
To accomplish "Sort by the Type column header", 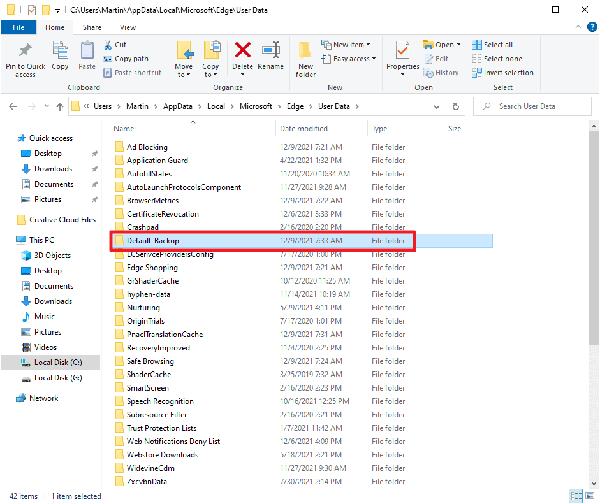I will pos(380,129).
